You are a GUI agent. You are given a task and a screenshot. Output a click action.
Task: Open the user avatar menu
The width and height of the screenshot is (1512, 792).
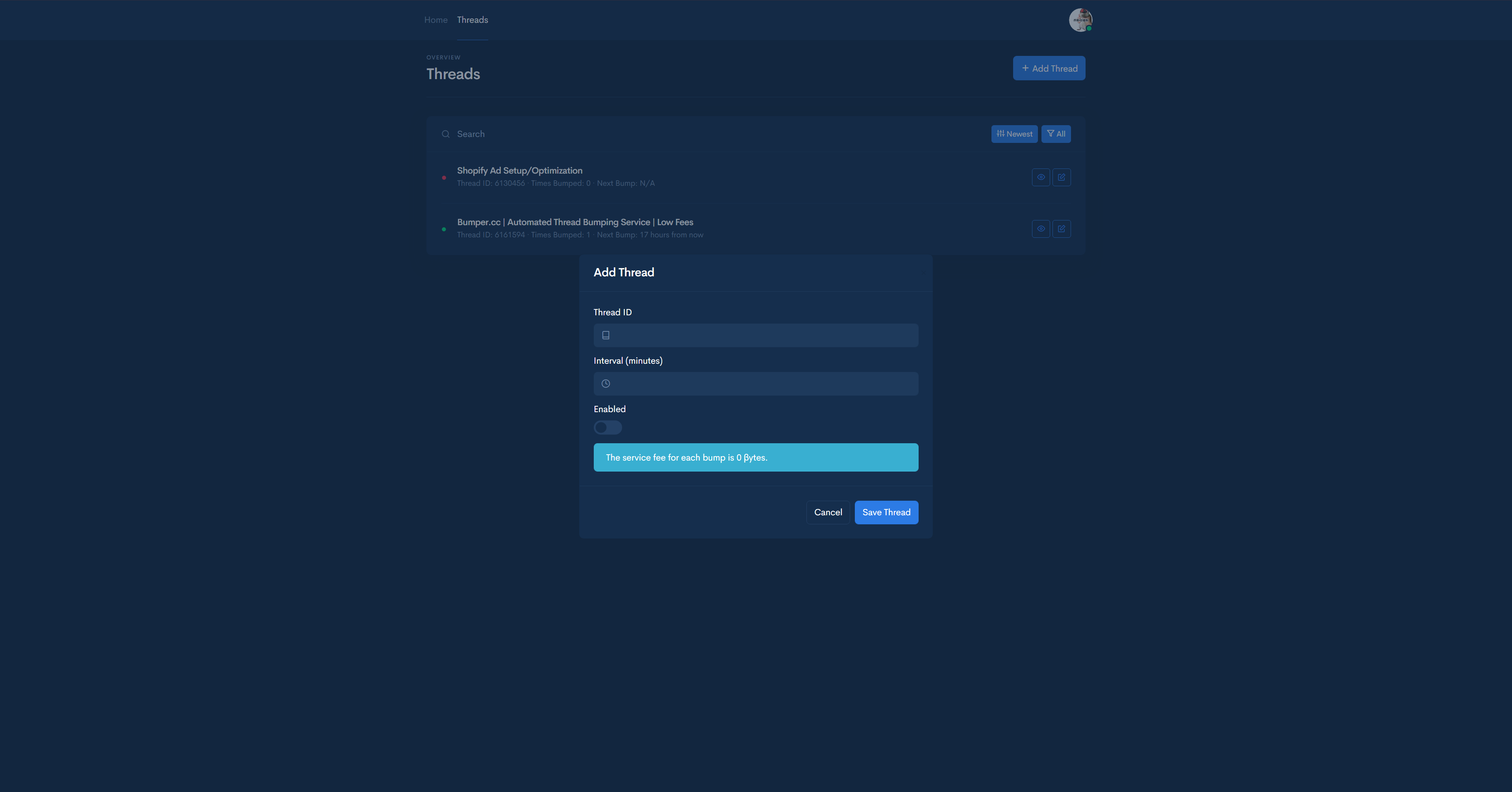(1080, 20)
